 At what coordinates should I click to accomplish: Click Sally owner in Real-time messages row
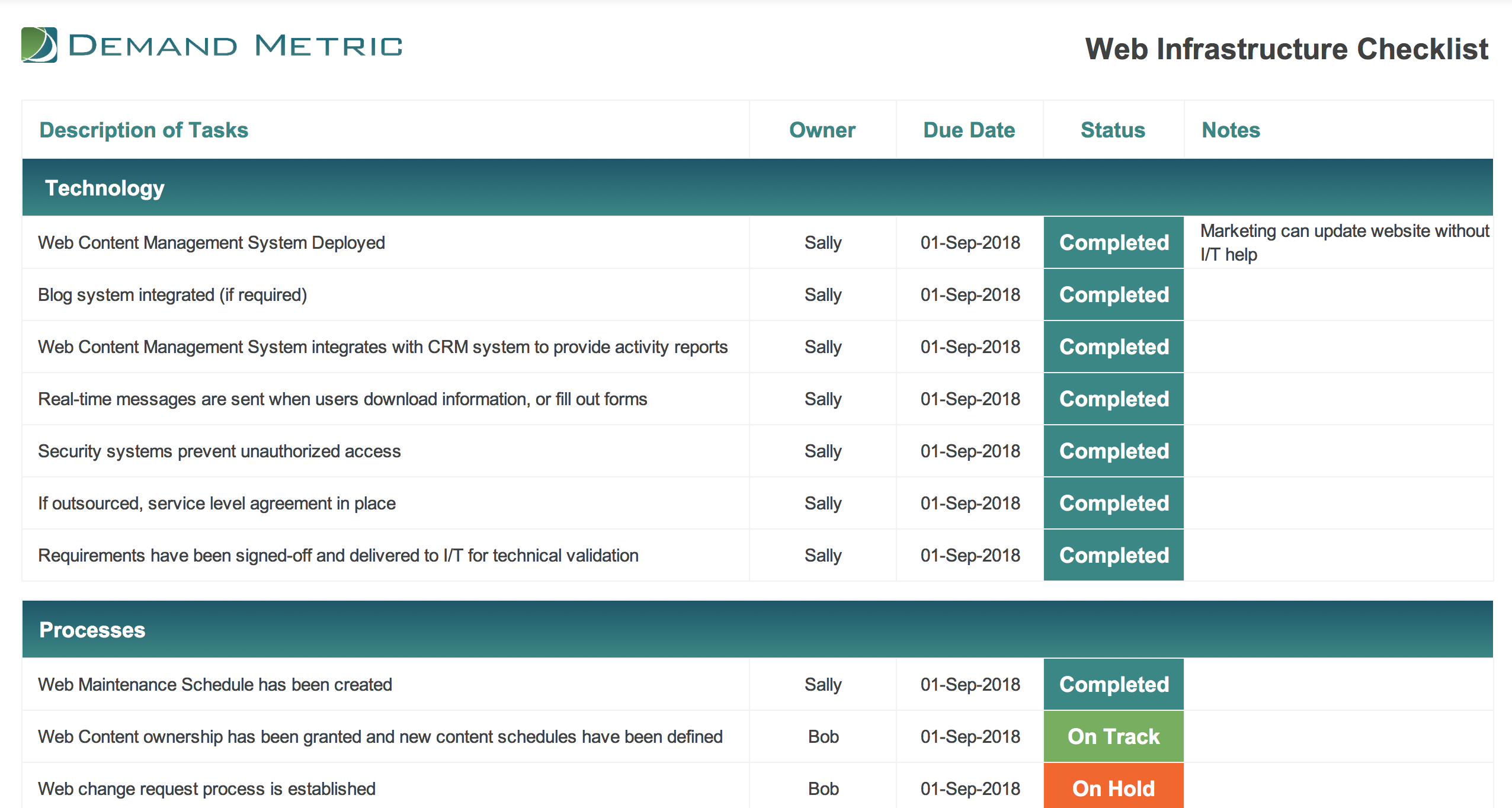coord(823,399)
